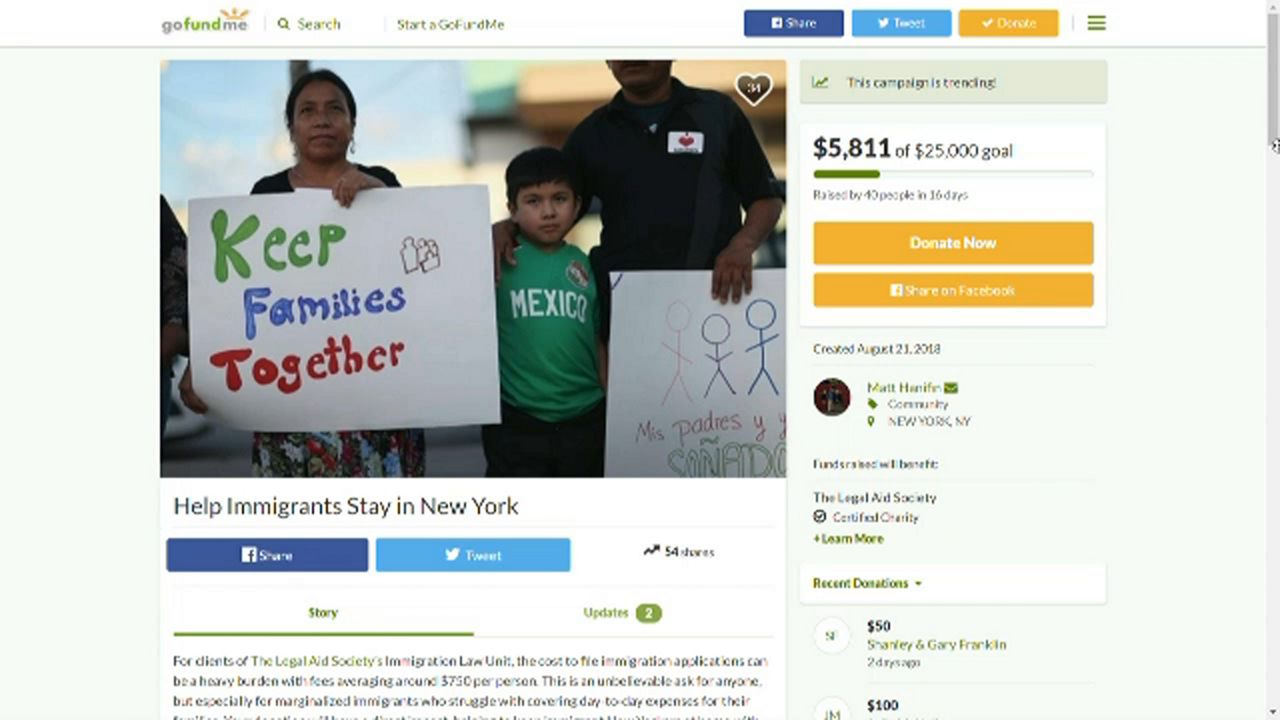Click the search magnifier icon

pyautogui.click(x=284, y=24)
